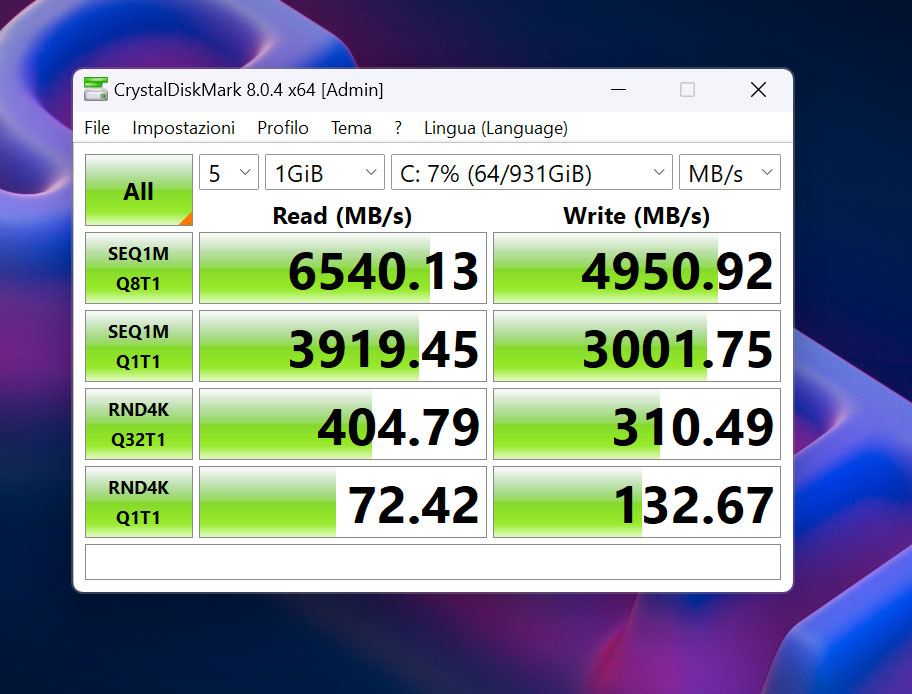The height and width of the screenshot is (694, 912).
Task: Run all benchmarks with the All button
Action: [x=138, y=190]
